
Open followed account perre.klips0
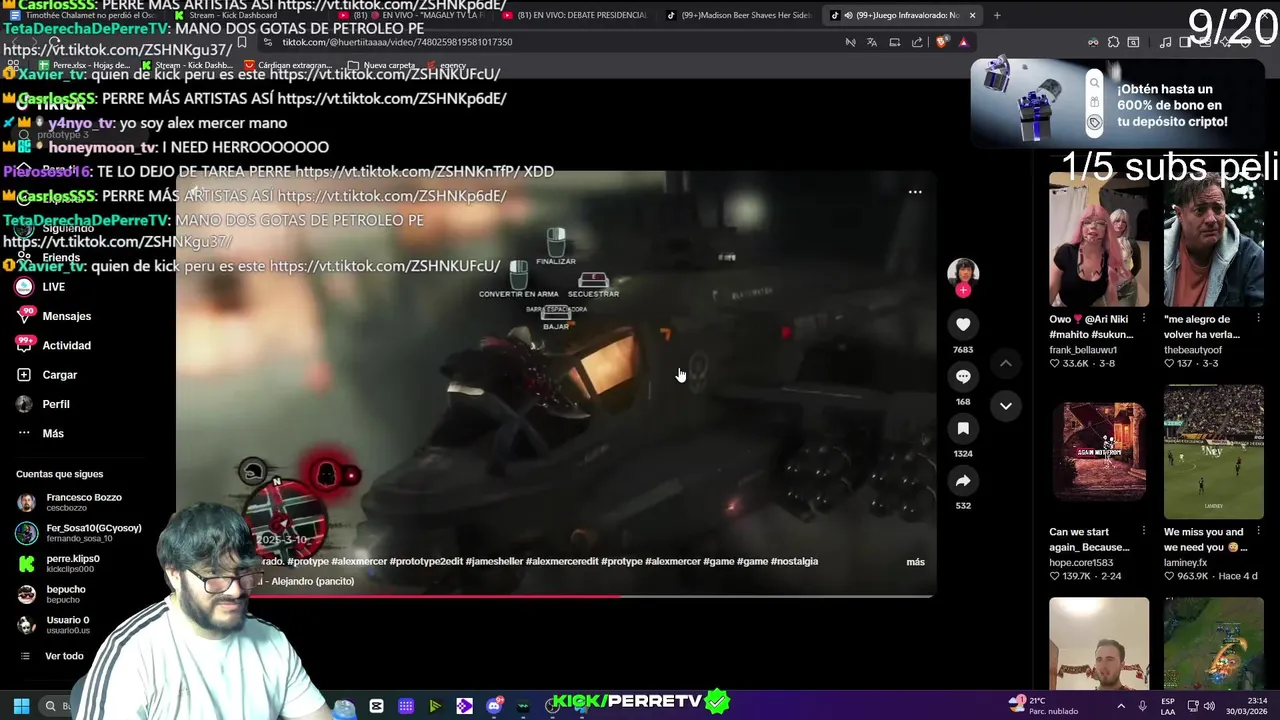coord(72,563)
